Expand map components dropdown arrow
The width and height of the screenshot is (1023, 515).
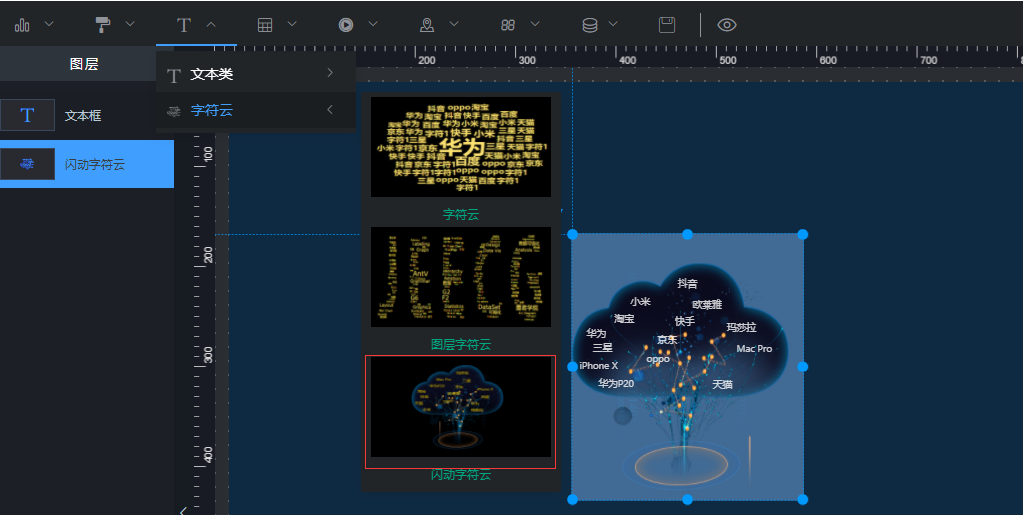453,24
